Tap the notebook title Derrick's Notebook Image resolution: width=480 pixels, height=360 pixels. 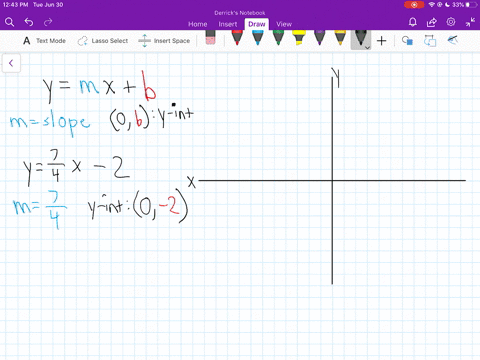[x=240, y=13]
